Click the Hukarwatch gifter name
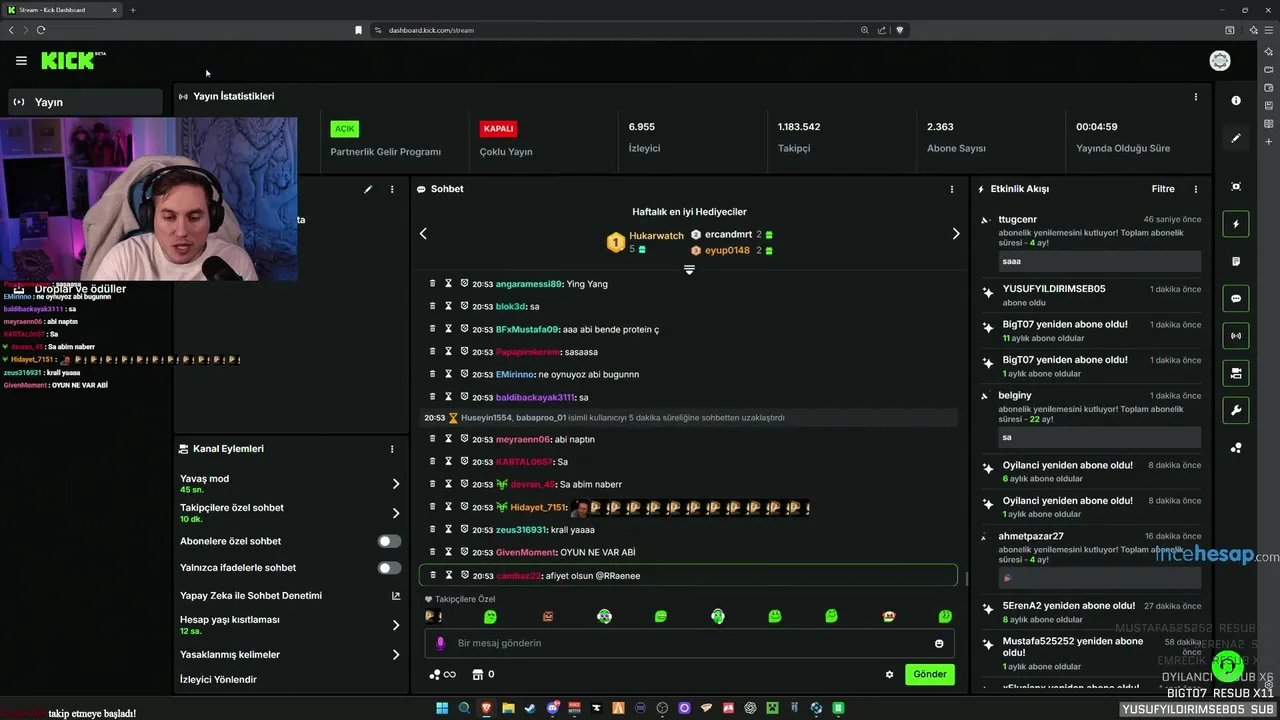The image size is (1280, 720). tap(656, 236)
